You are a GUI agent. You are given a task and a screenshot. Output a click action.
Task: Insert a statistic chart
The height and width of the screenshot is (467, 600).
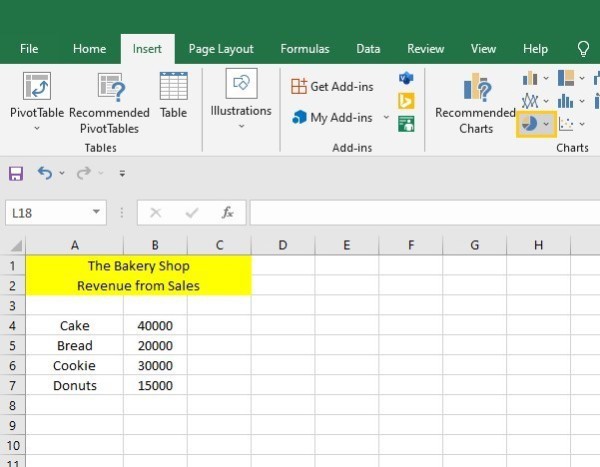[x=566, y=101]
